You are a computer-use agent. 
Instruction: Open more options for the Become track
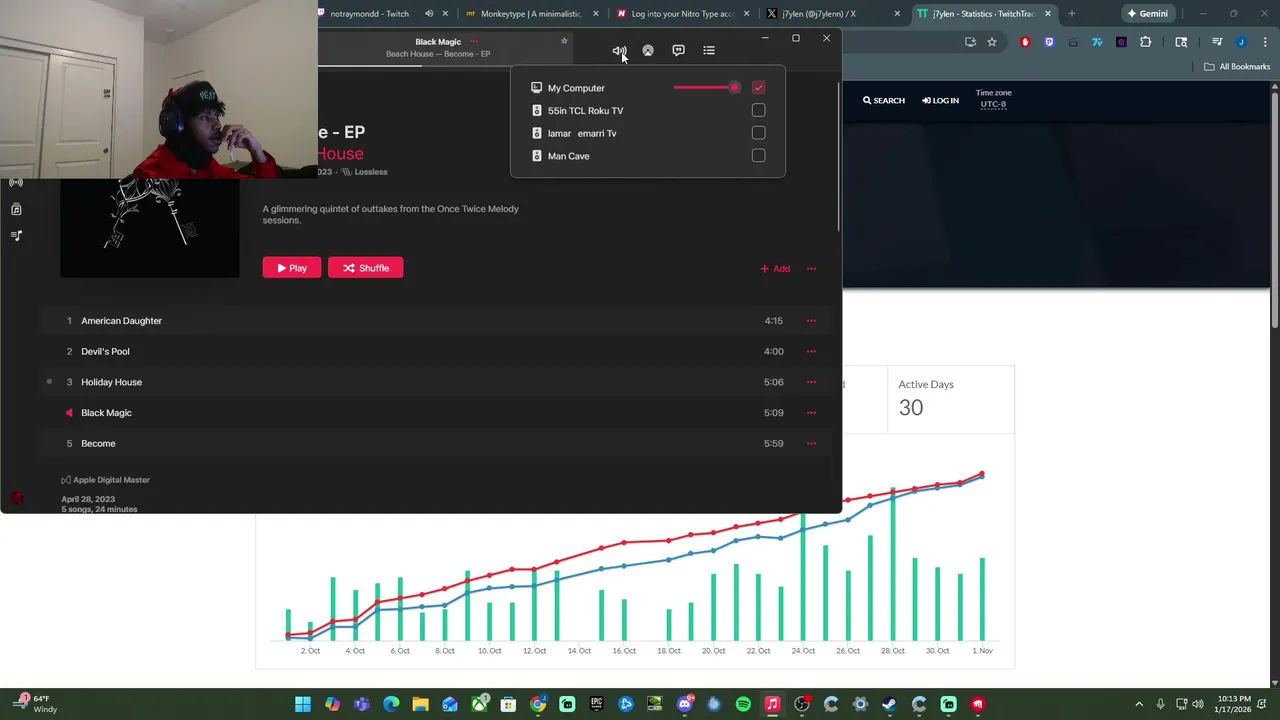(x=811, y=443)
